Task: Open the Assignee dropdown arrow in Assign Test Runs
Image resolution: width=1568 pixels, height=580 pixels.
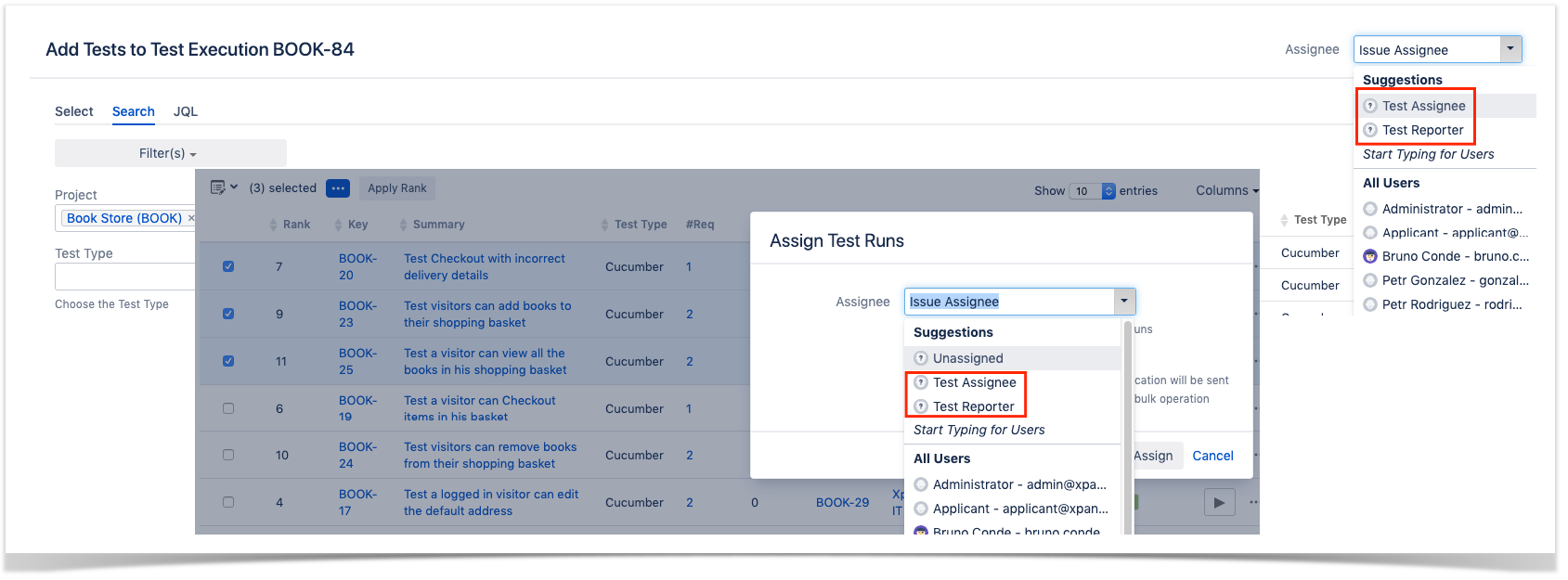Action: pyautogui.click(x=1124, y=302)
